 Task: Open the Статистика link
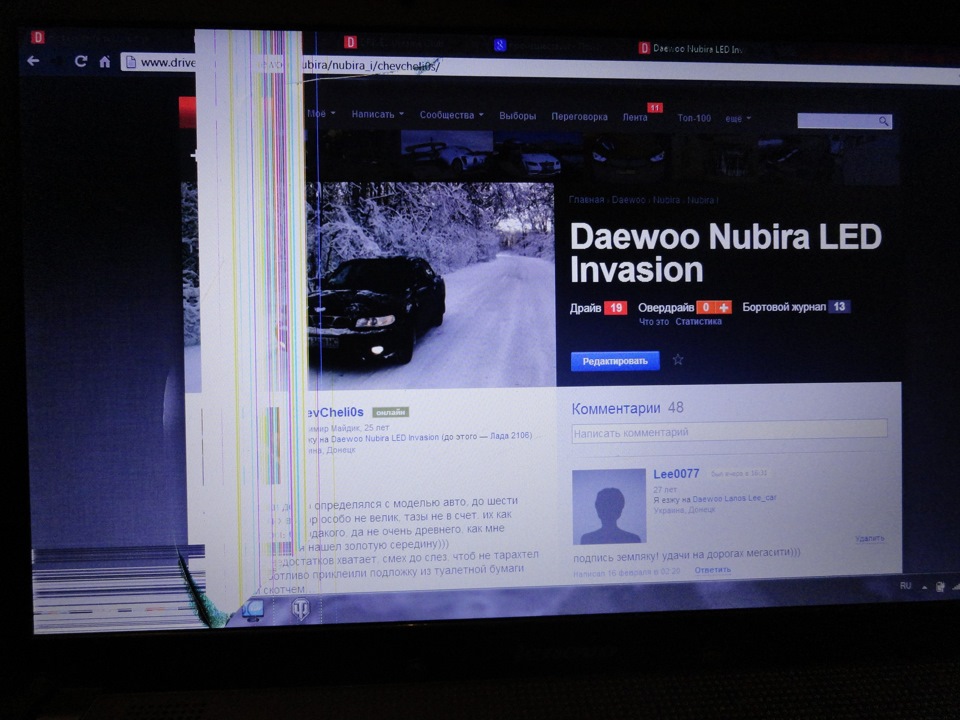click(x=698, y=321)
